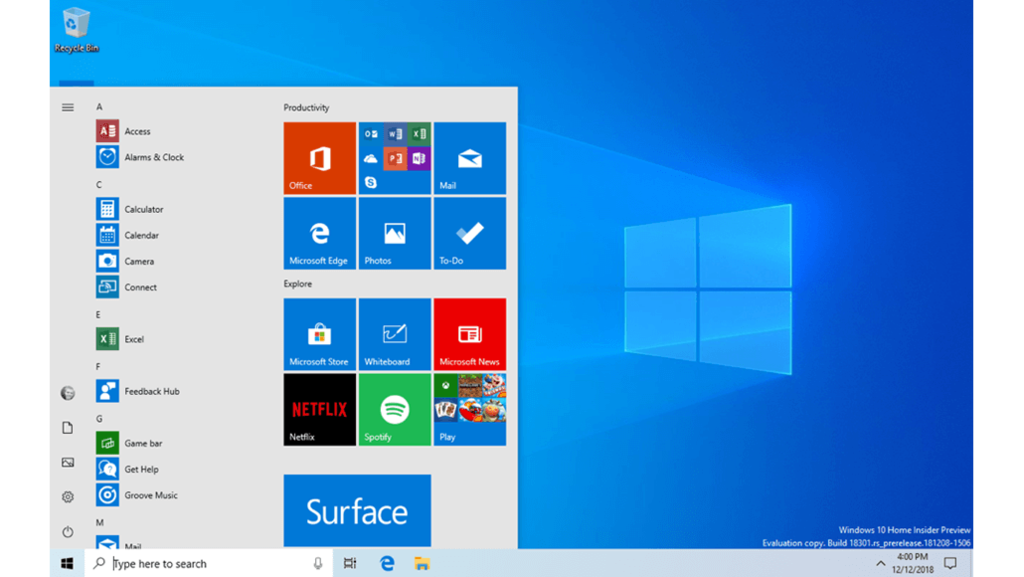Open the Mail tile in Productivity
Screen dimensions: 1024x577
pos(470,158)
